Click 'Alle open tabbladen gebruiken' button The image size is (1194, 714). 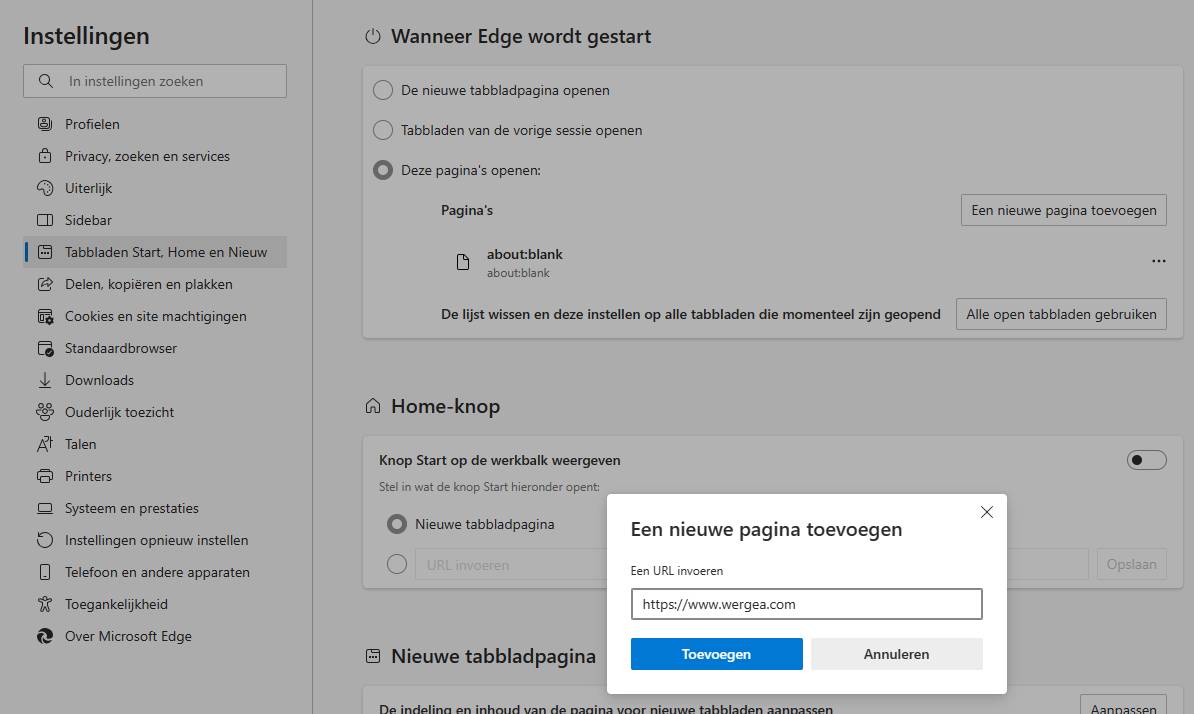pyautogui.click(x=1060, y=314)
